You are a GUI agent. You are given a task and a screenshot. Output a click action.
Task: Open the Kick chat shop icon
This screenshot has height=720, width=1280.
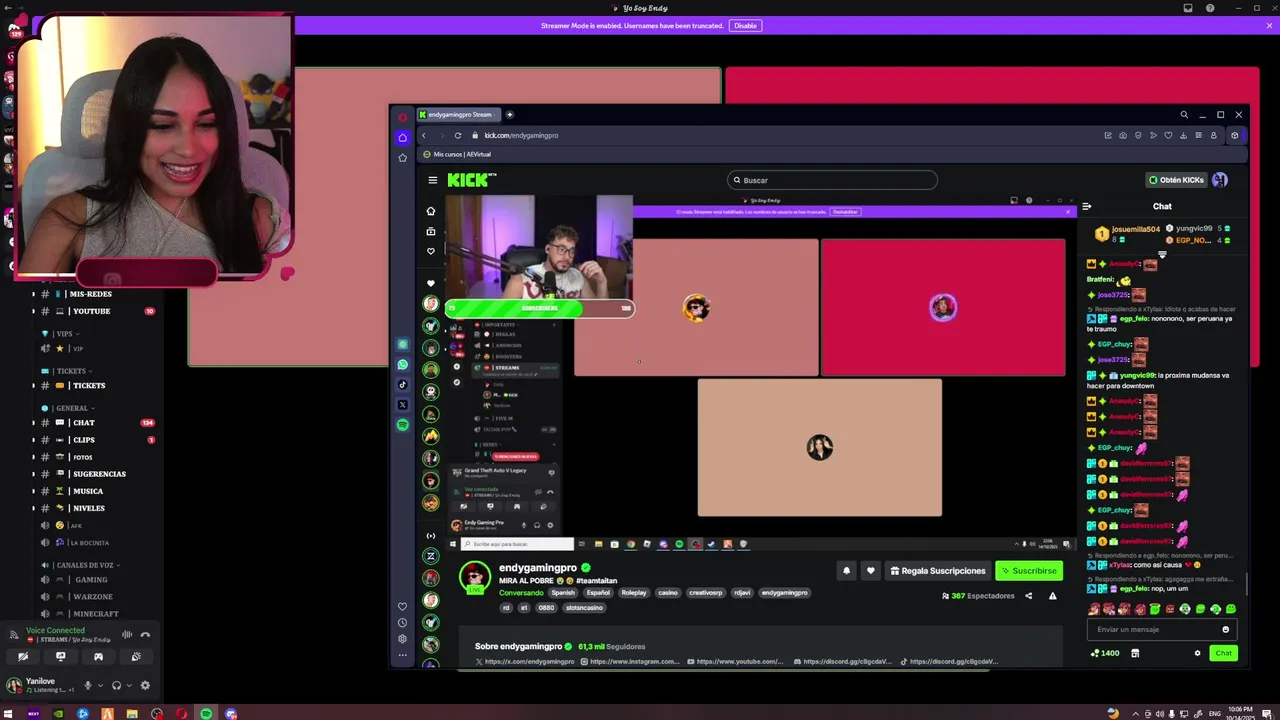(1135, 653)
